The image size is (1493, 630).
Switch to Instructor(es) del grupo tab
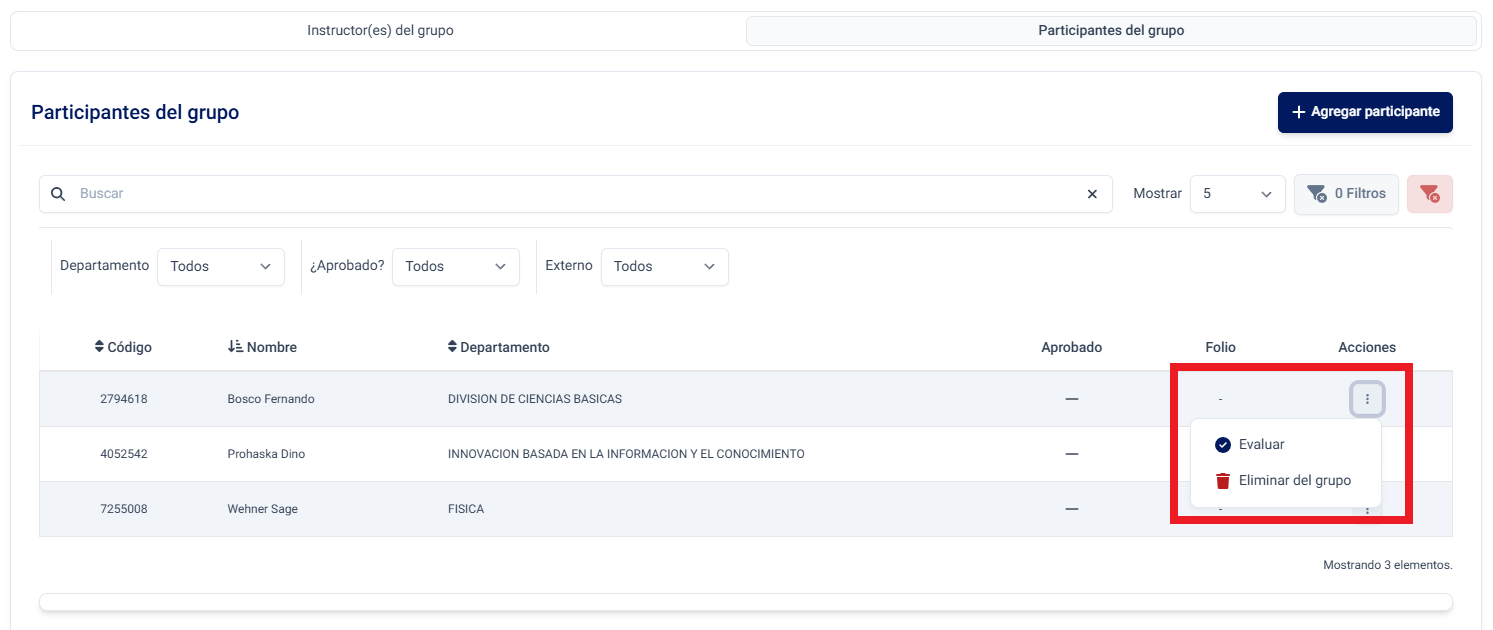point(380,31)
